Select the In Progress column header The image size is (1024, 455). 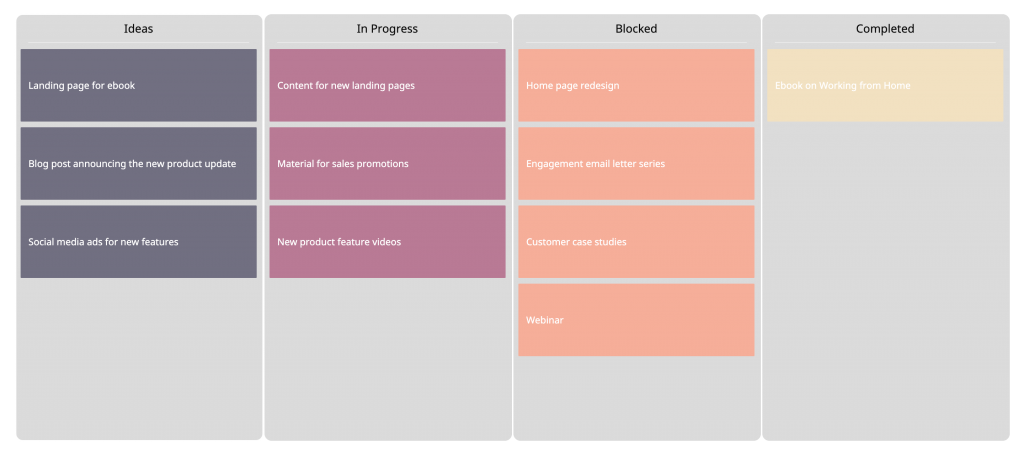(x=387, y=29)
